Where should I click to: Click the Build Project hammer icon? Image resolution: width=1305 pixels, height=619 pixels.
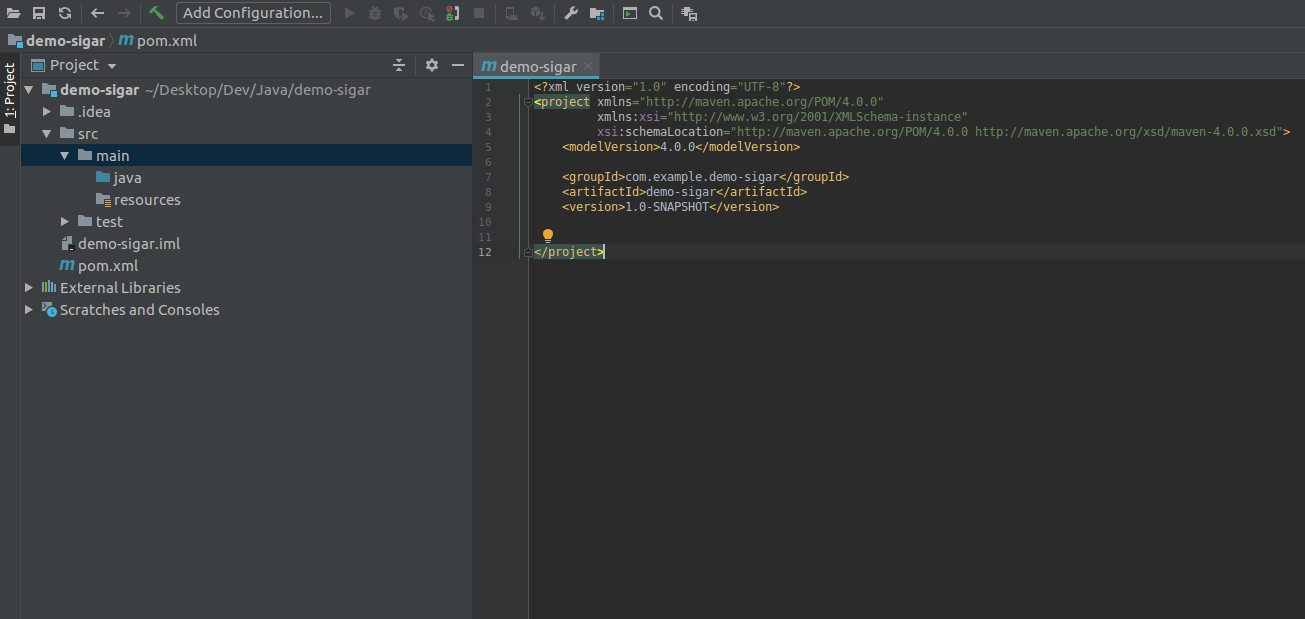[x=156, y=13]
